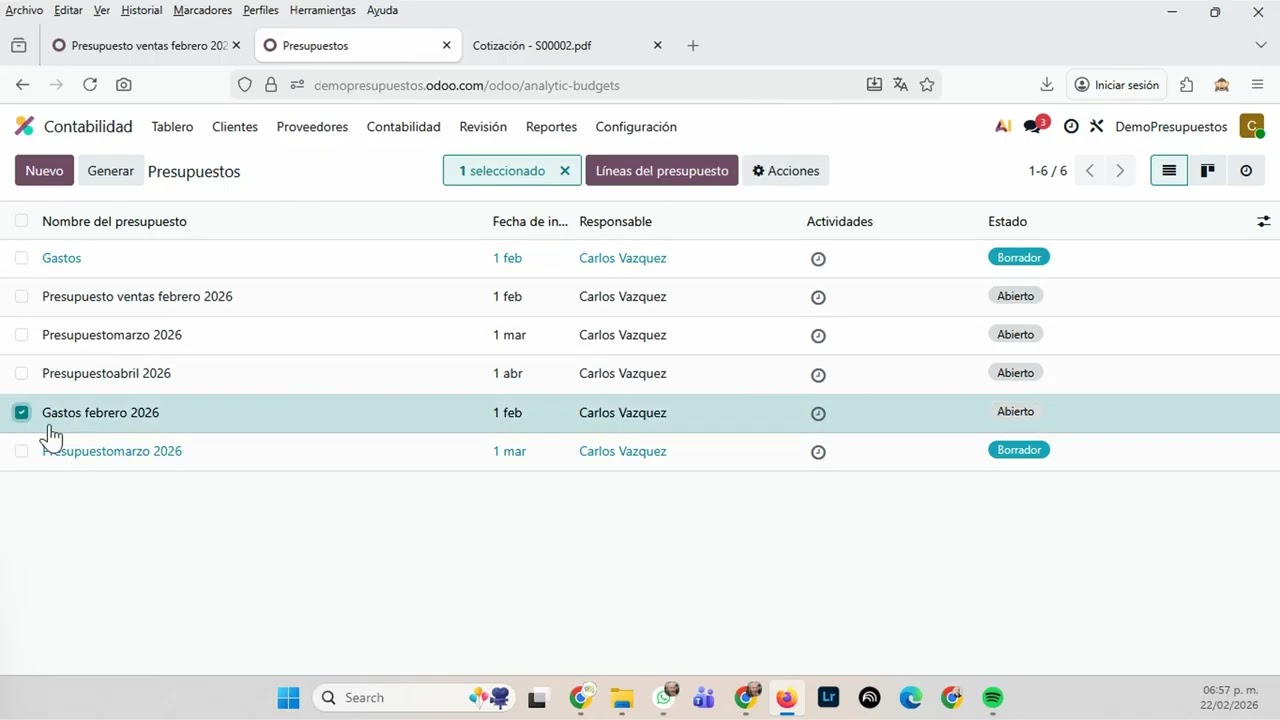The width and height of the screenshot is (1280, 720).
Task: Expand the Configuración menu
Action: coord(636,127)
